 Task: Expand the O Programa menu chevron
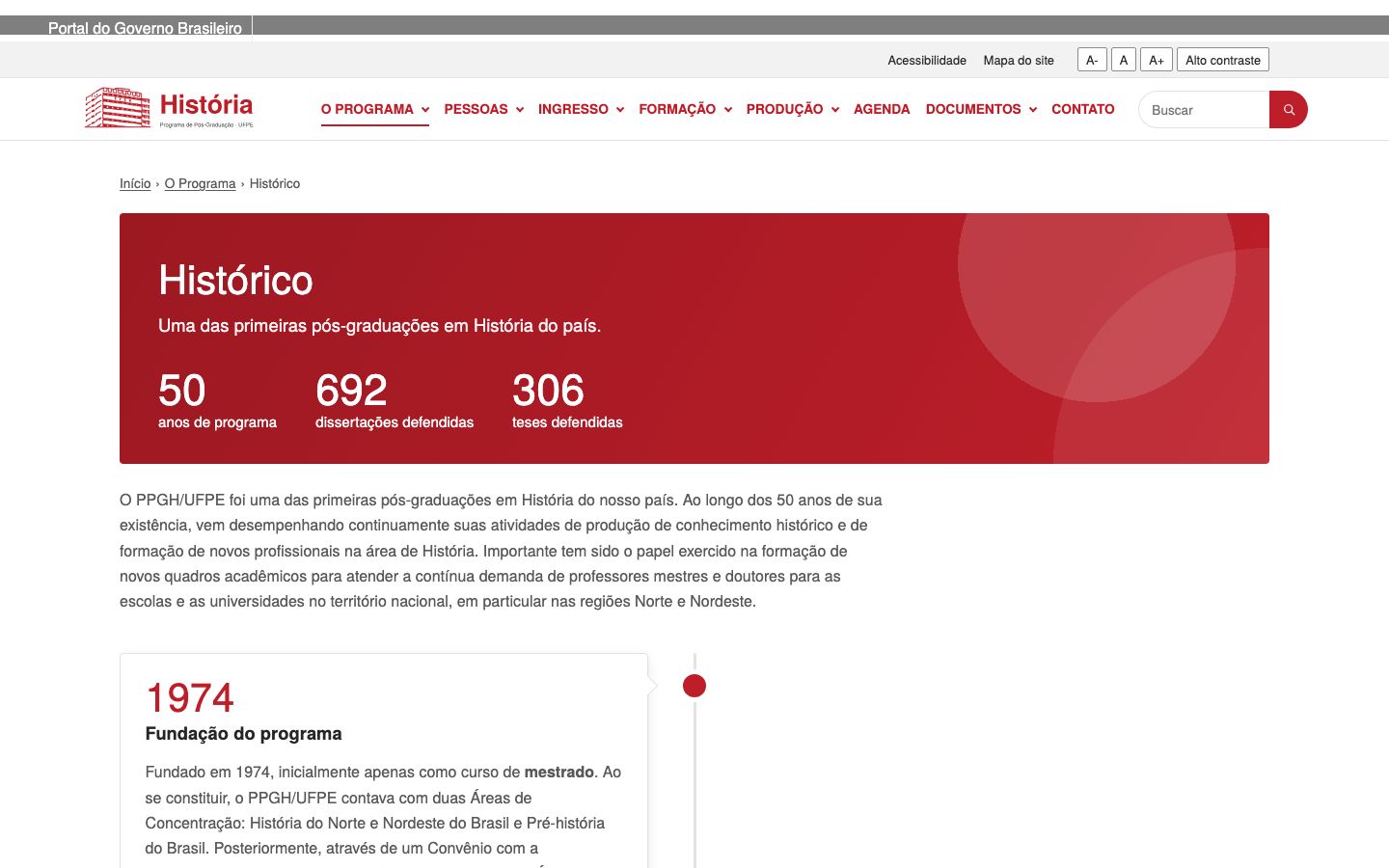pyautogui.click(x=425, y=110)
